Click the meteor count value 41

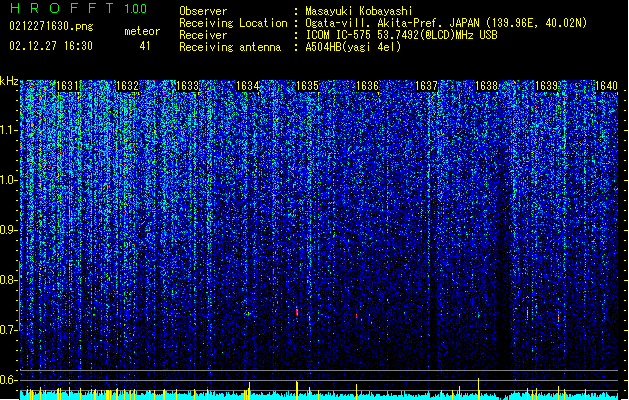[145, 46]
